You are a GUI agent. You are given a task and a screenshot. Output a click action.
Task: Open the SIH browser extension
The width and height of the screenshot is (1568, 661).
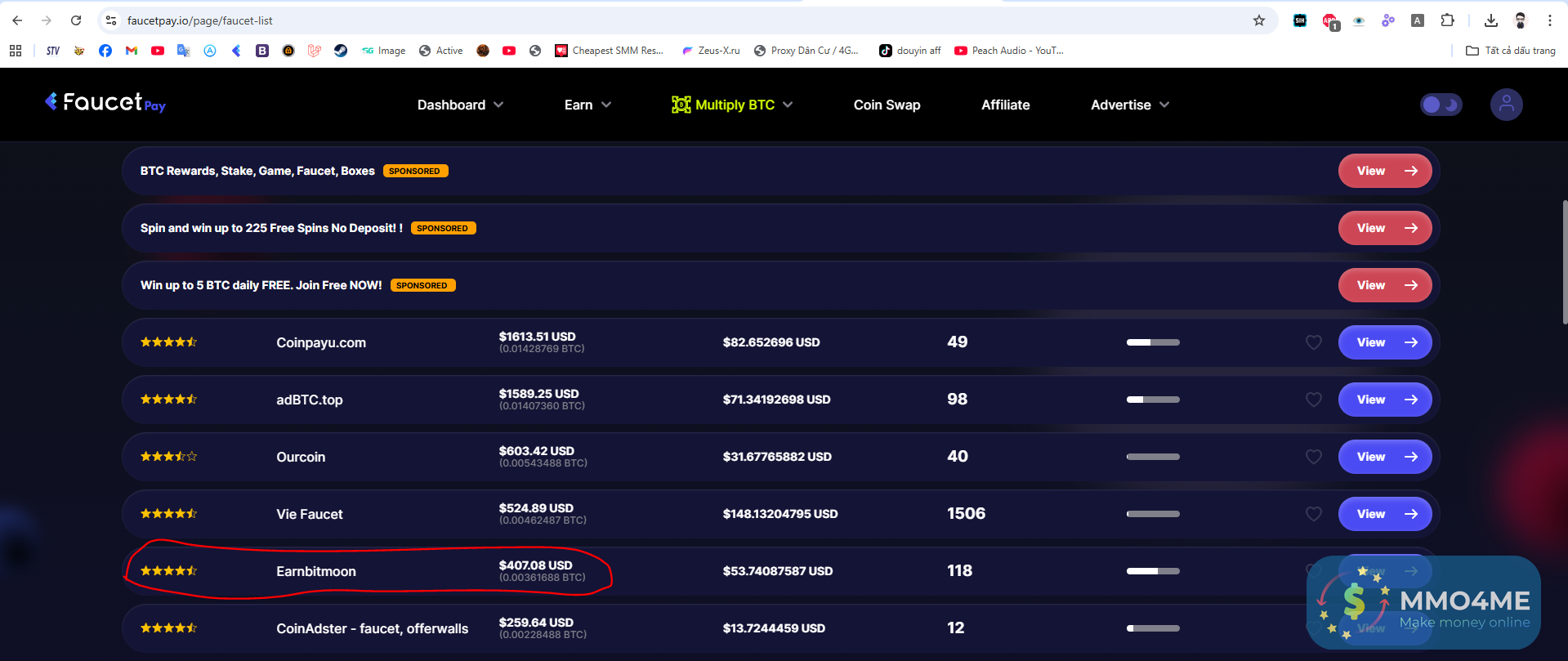(1300, 20)
